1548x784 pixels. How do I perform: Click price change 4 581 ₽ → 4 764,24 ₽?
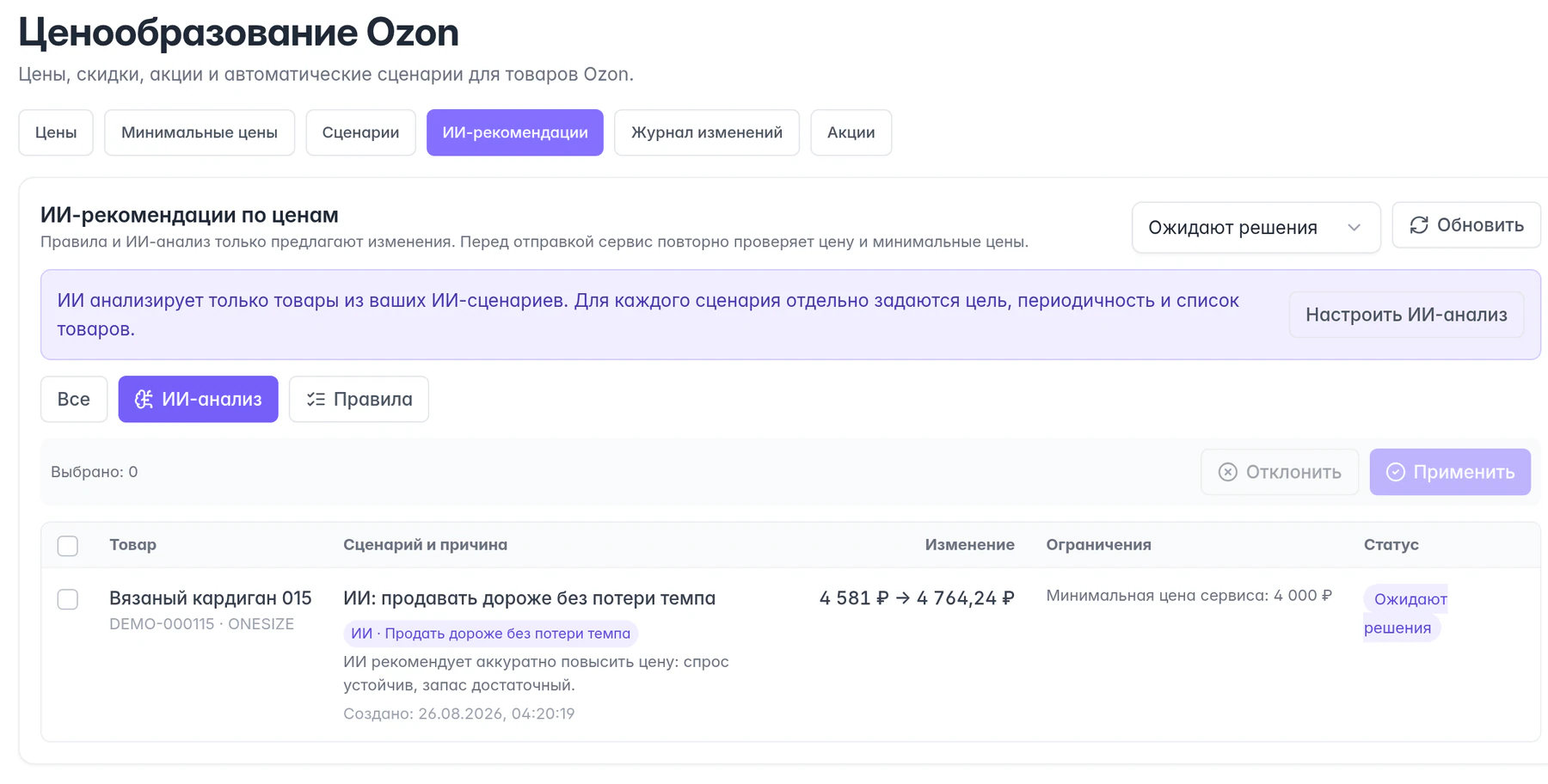917,598
